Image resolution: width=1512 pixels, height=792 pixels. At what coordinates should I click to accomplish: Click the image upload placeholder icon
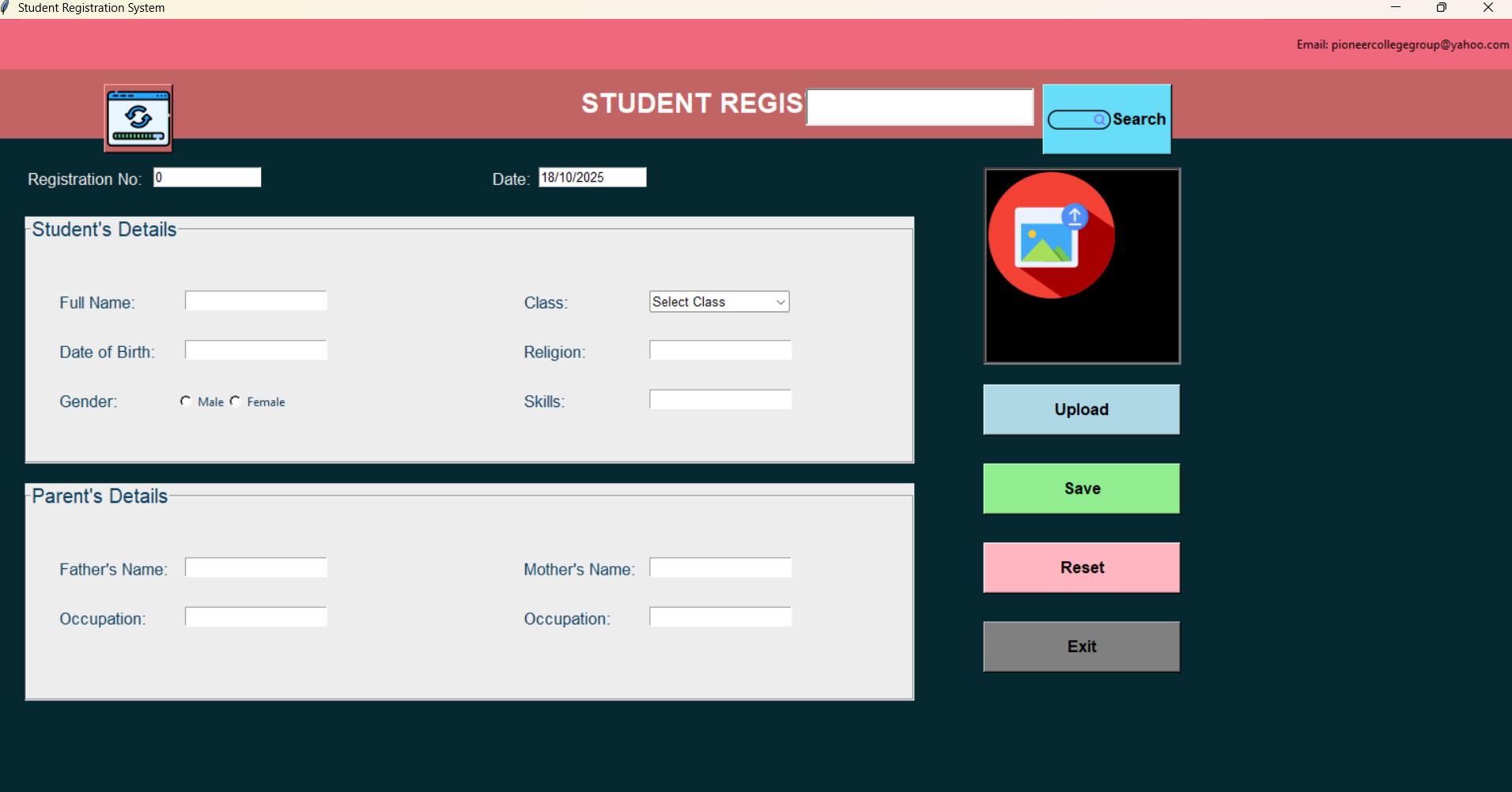(1052, 236)
